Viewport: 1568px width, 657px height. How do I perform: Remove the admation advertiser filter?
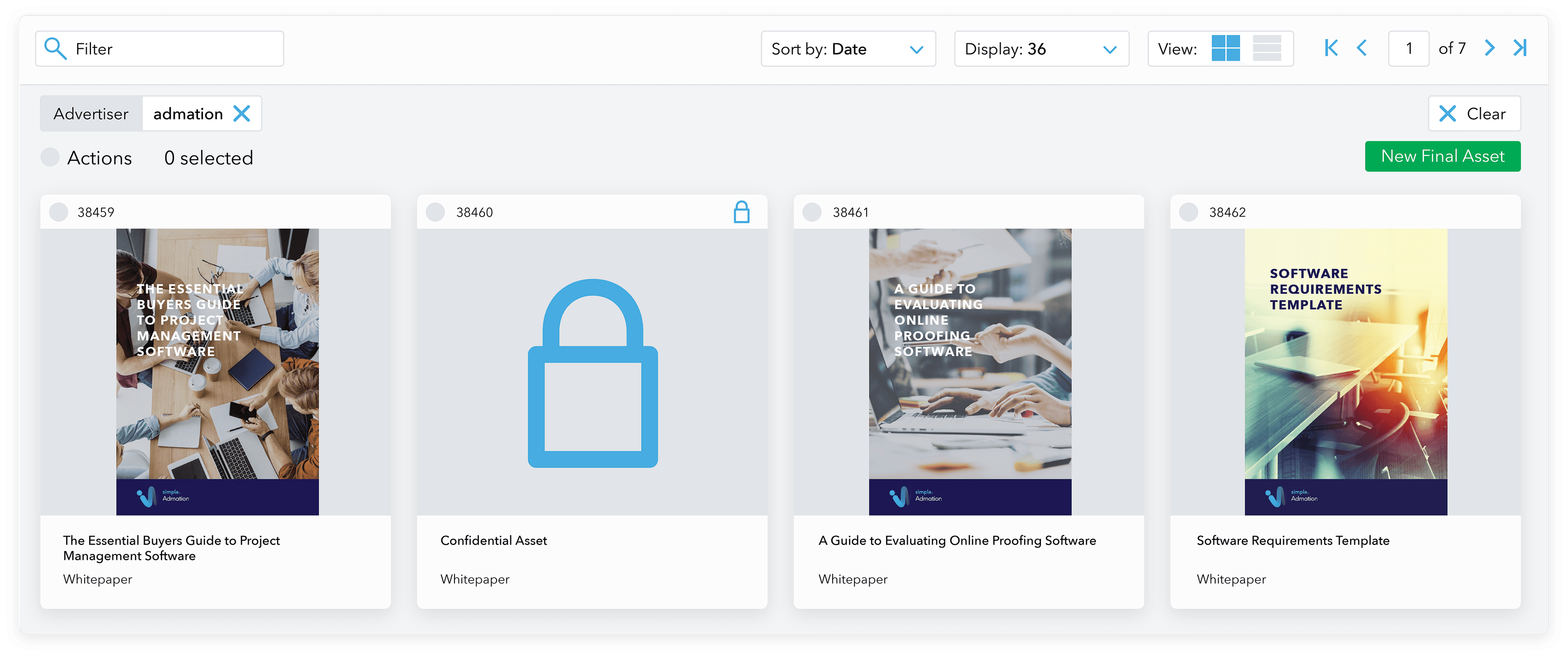[x=242, y=114]
